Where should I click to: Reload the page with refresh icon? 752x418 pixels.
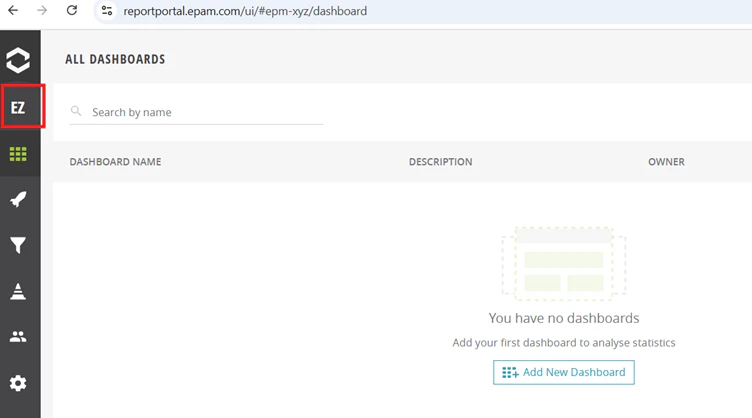[x=72, y=10]
